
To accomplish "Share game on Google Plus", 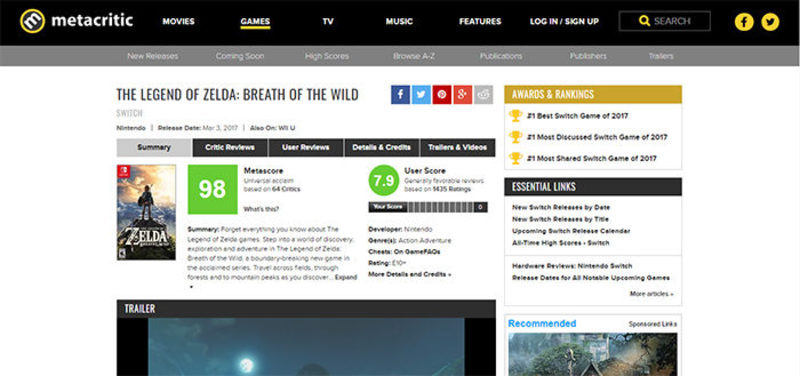I will click(x=463, y=94).
